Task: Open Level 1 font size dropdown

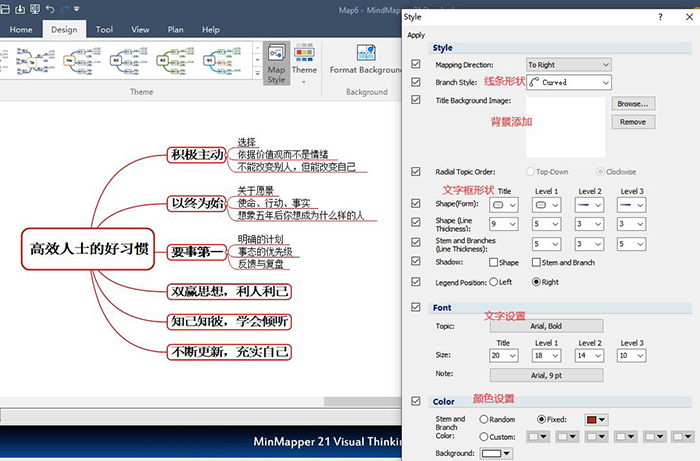Action: [x=546, y=356]
